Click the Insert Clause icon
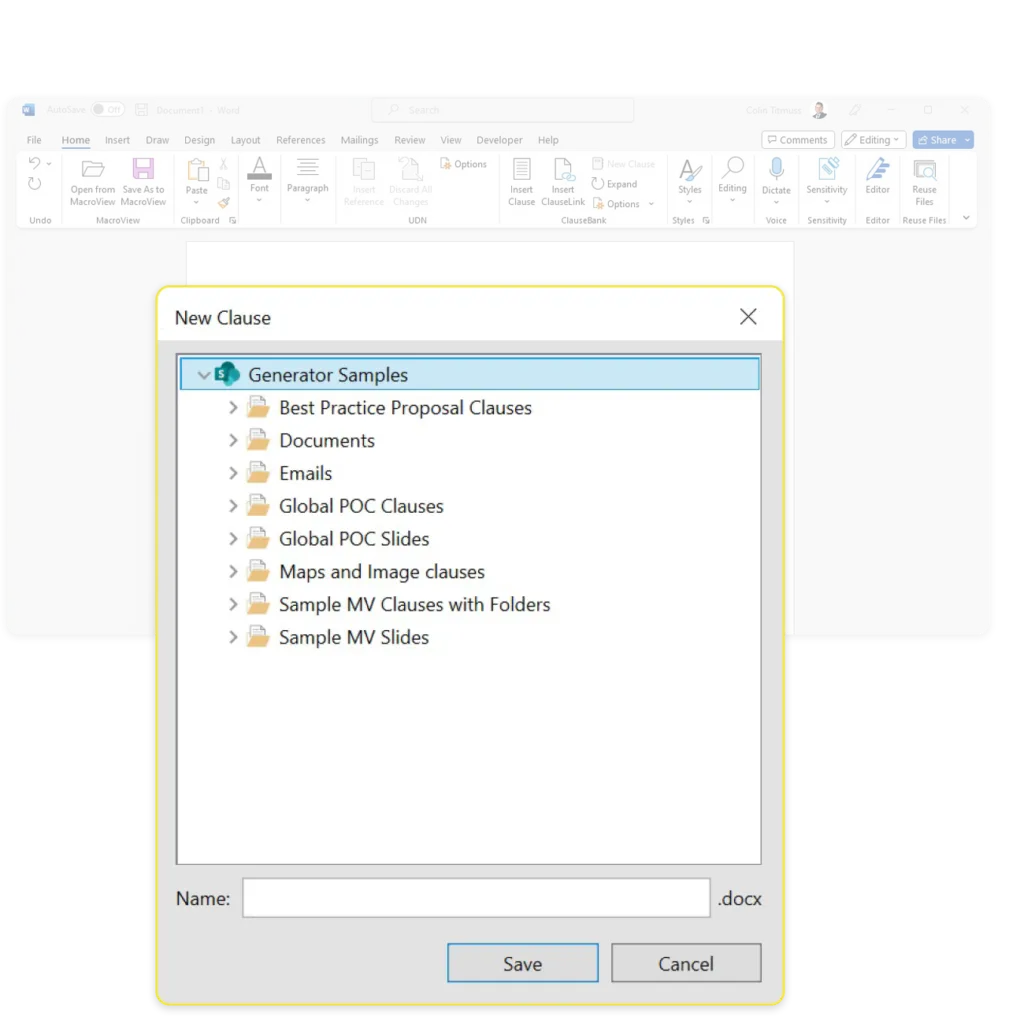Screen dimensions: 1024x1024 coord(521,169)
